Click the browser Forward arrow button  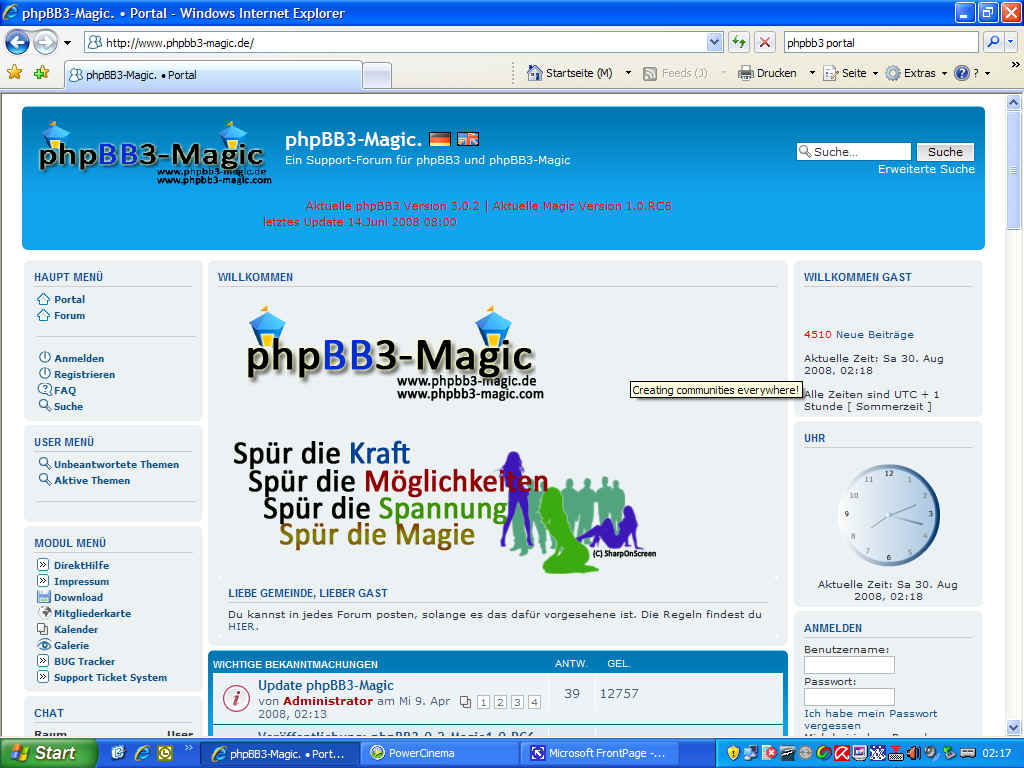pyautogui.click(x=45, y=42)
